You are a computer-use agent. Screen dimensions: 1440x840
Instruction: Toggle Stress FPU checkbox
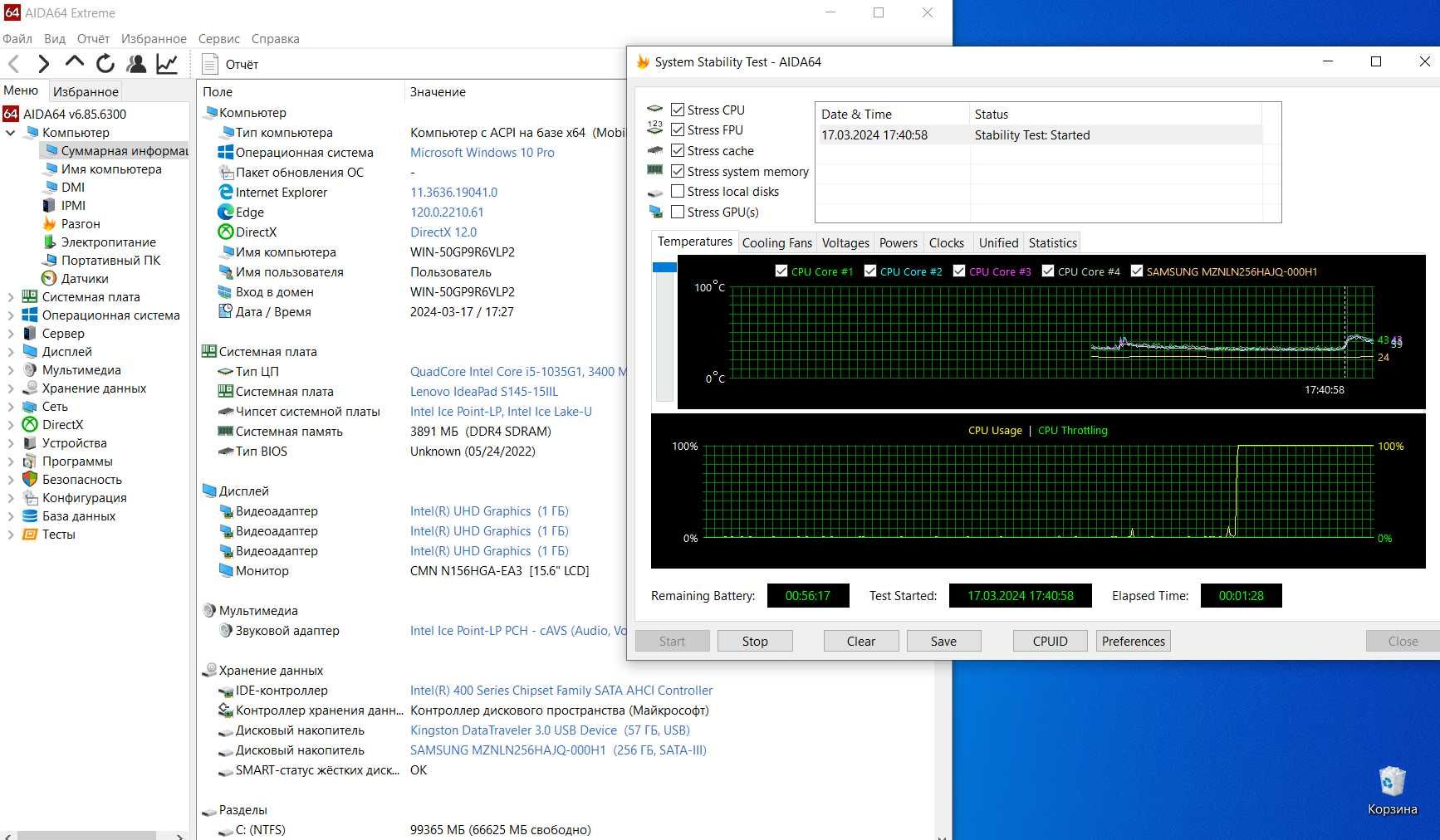coord(678,129)
